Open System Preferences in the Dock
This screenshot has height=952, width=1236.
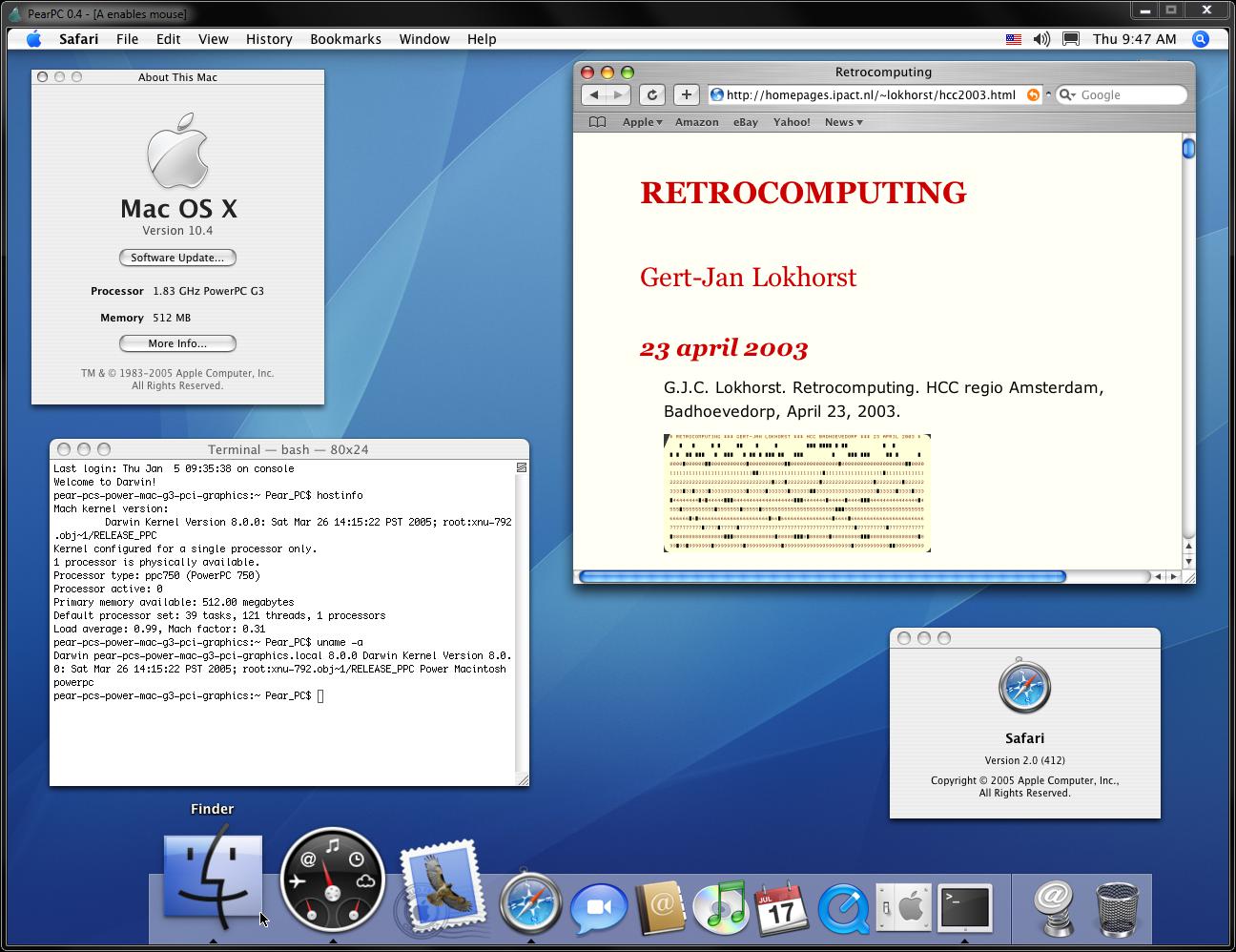click(x=903, y=907)
